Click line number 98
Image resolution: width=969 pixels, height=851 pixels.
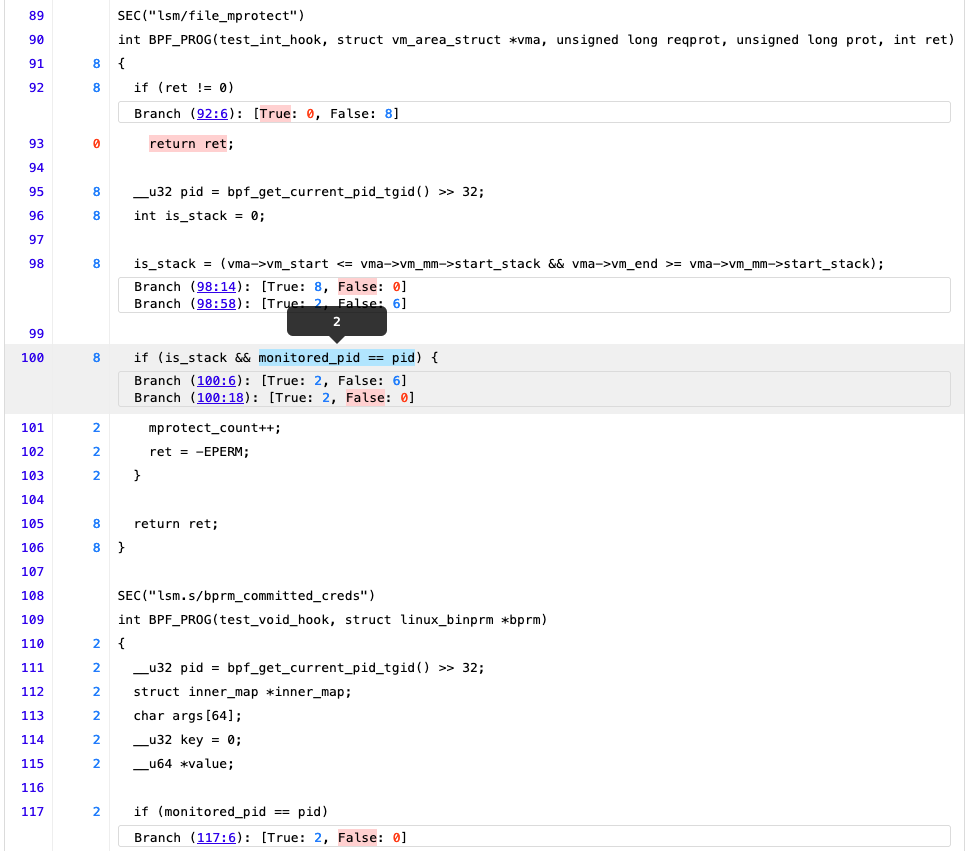[x=36, y=264]
